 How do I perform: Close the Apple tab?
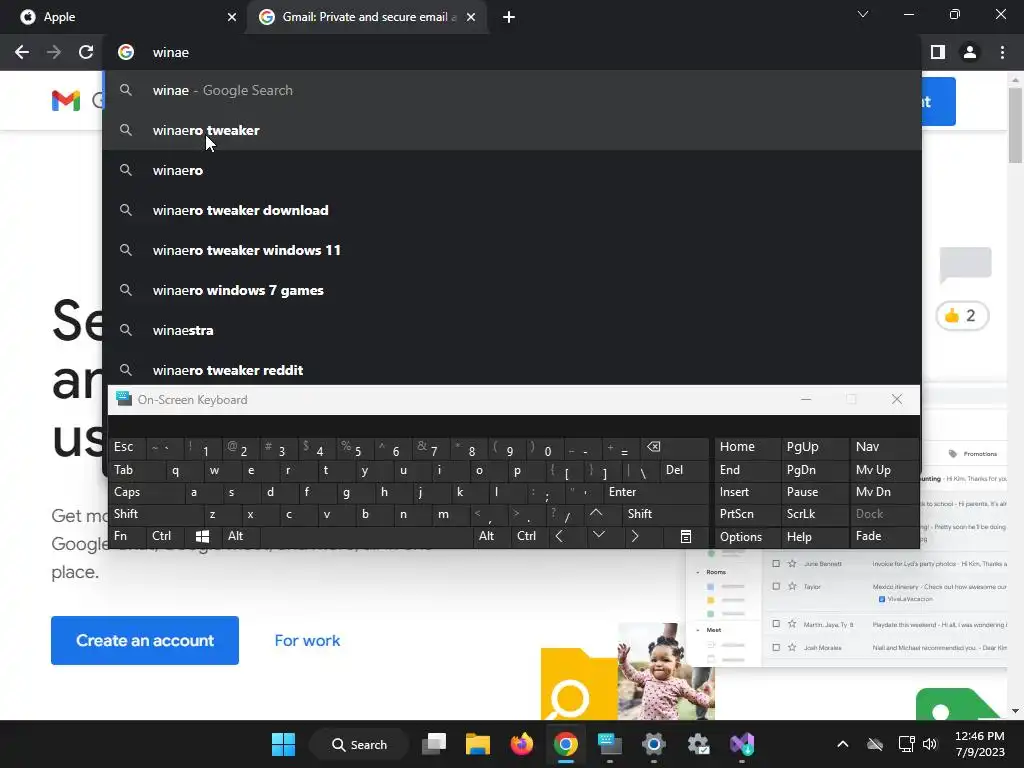pyautogui.click(x=232, y=17)
